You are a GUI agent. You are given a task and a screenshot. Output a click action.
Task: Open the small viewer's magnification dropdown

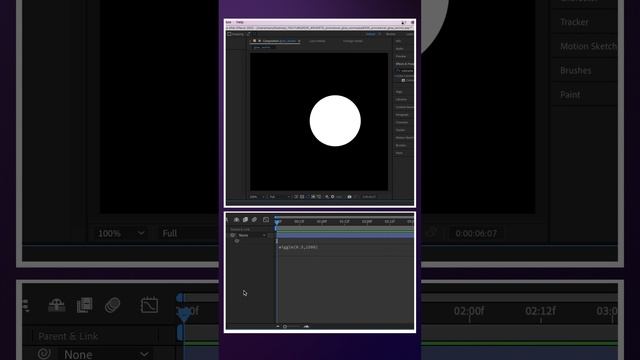(257, 197)
